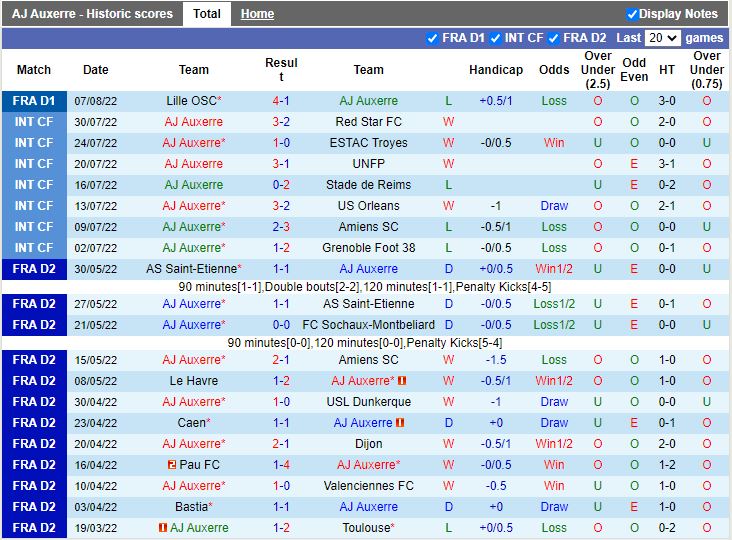Click red card icon beside AJ Auxerre in Caen match

pyautogui.click(x=400, y=423)
